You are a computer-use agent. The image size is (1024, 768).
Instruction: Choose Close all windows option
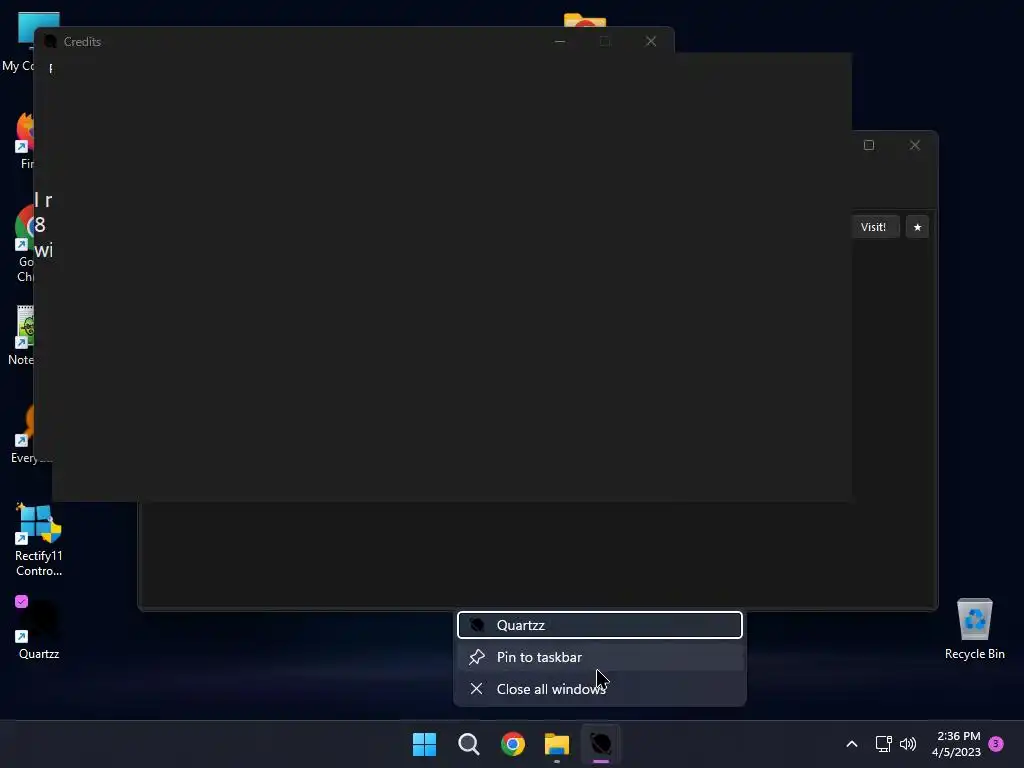pos(600,689)
